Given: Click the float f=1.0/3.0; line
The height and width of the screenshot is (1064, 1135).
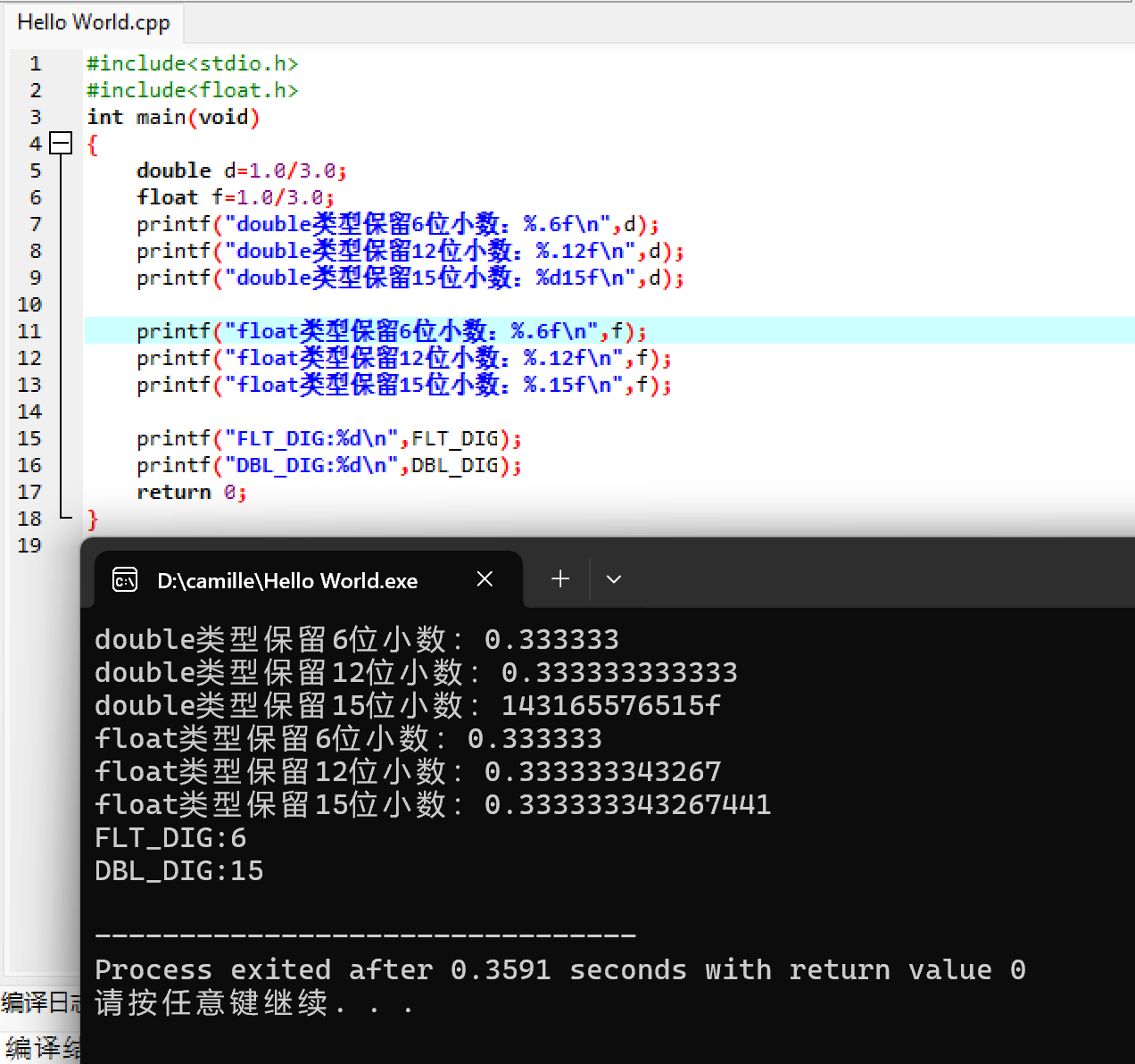Looking at the screenshot, I should [x=236, y=197].
